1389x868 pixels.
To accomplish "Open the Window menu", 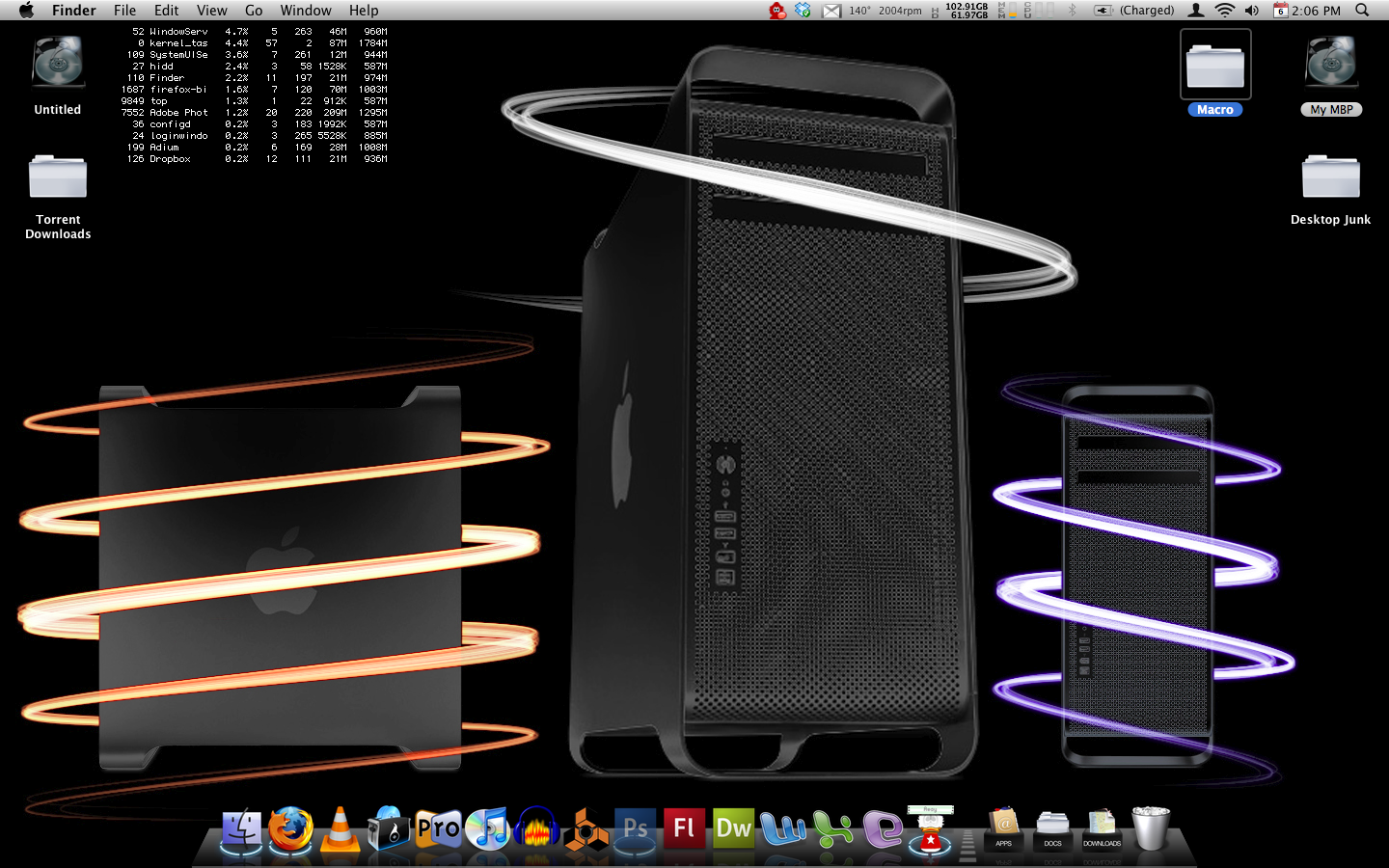I will (306, 11).
